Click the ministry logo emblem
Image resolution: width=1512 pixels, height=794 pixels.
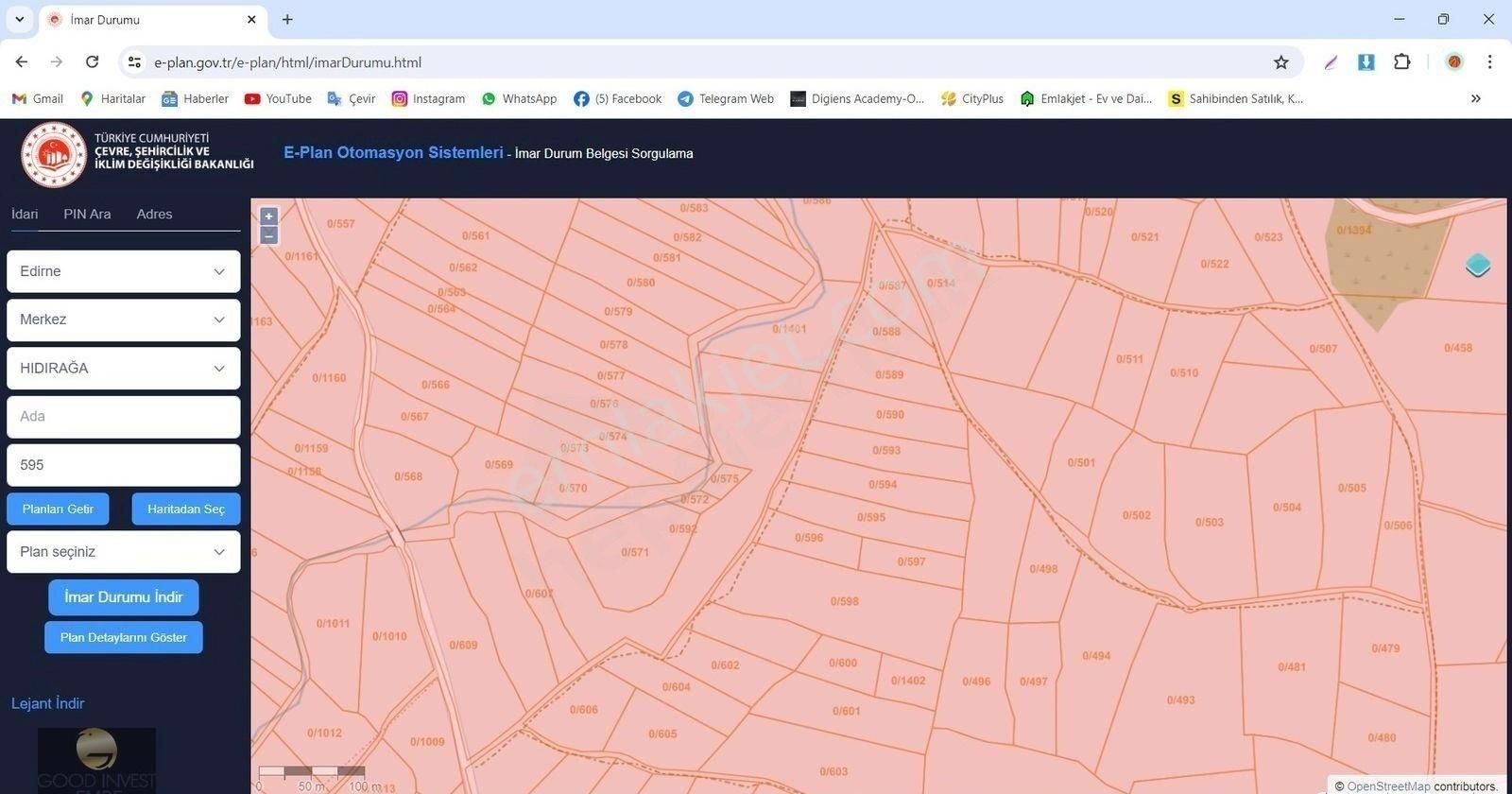(54, 155)
